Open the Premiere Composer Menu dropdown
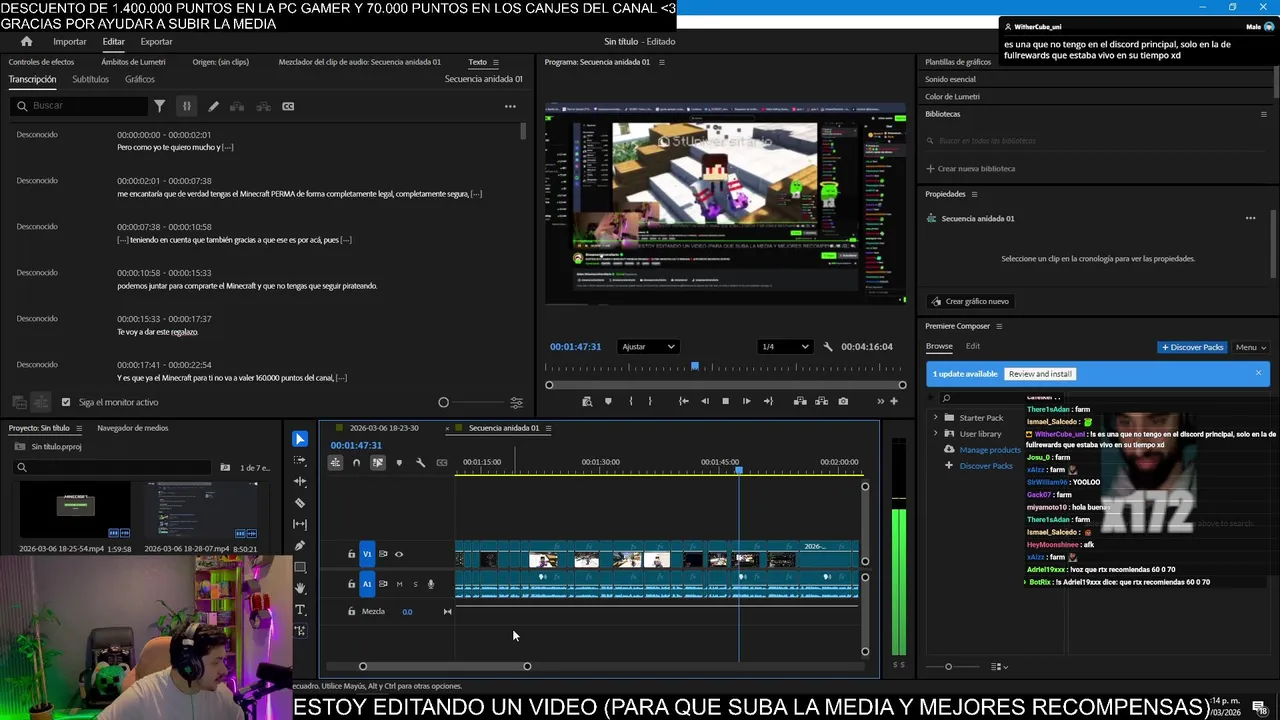 click(1251, 347)
